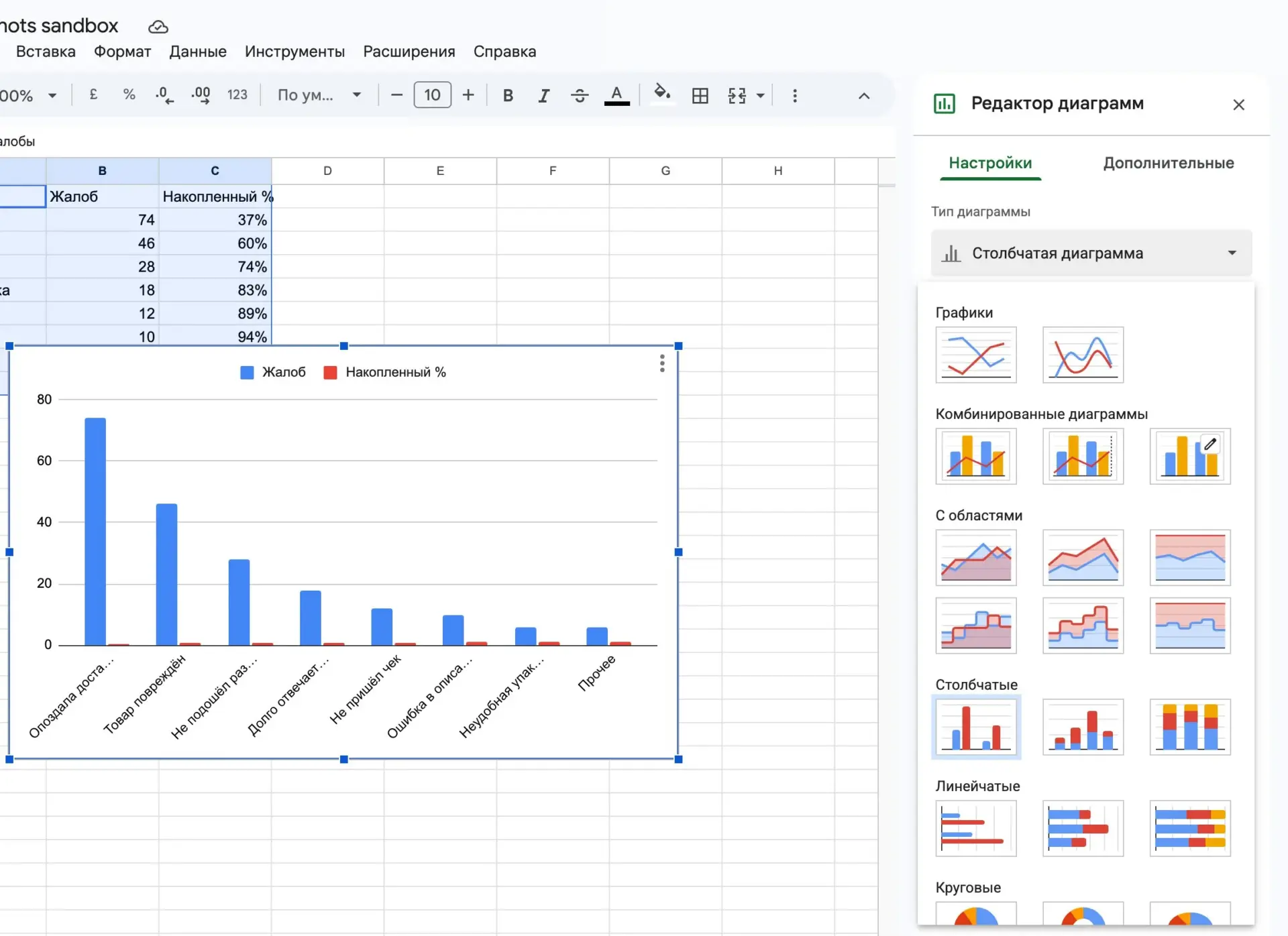
Task: Increase decimal places
Action: (x=201, y=95)
